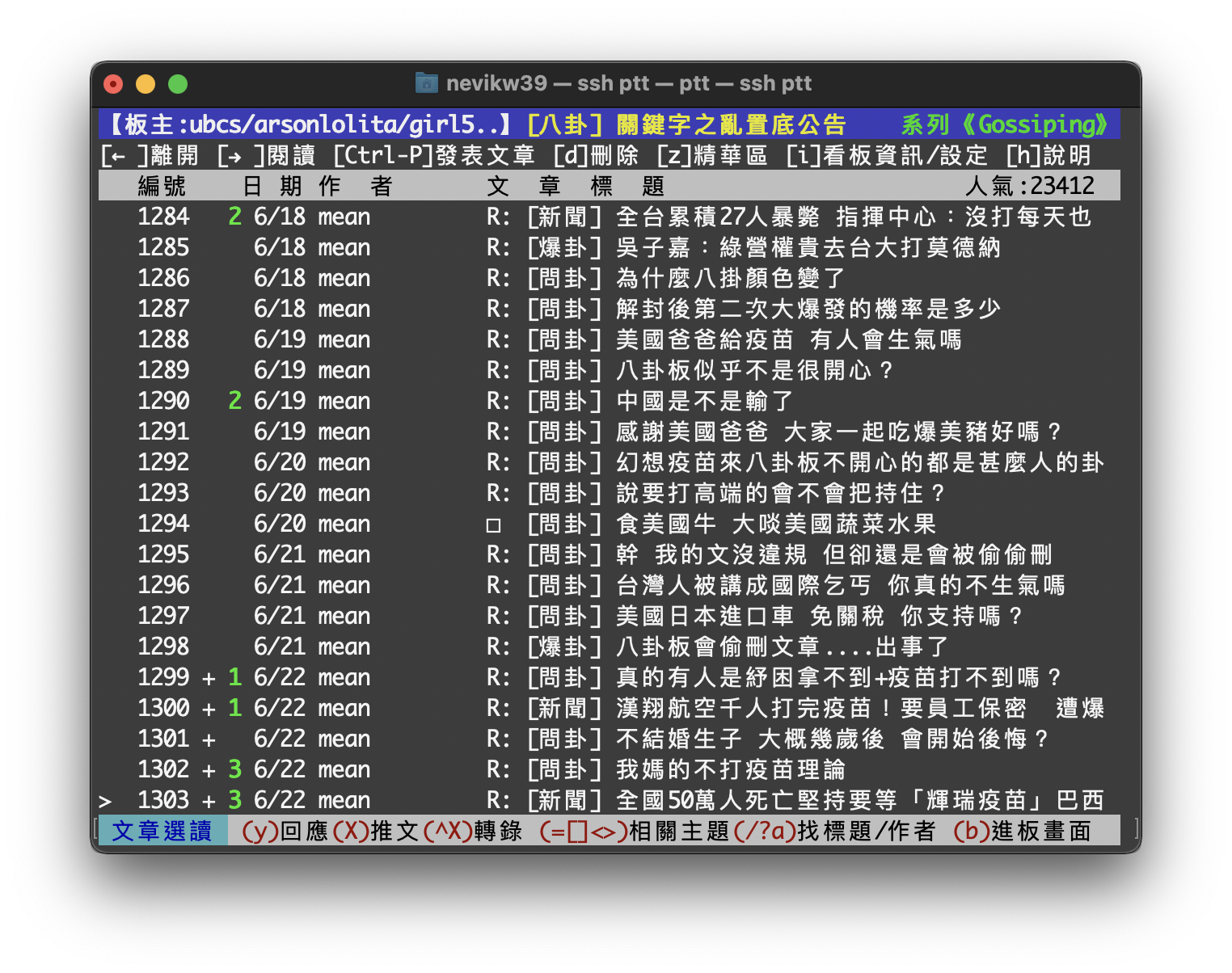This screenshot has height=973, width=1232.
Task: Open article 1287 解封後第二次大爆發
Action: (610, 309)
